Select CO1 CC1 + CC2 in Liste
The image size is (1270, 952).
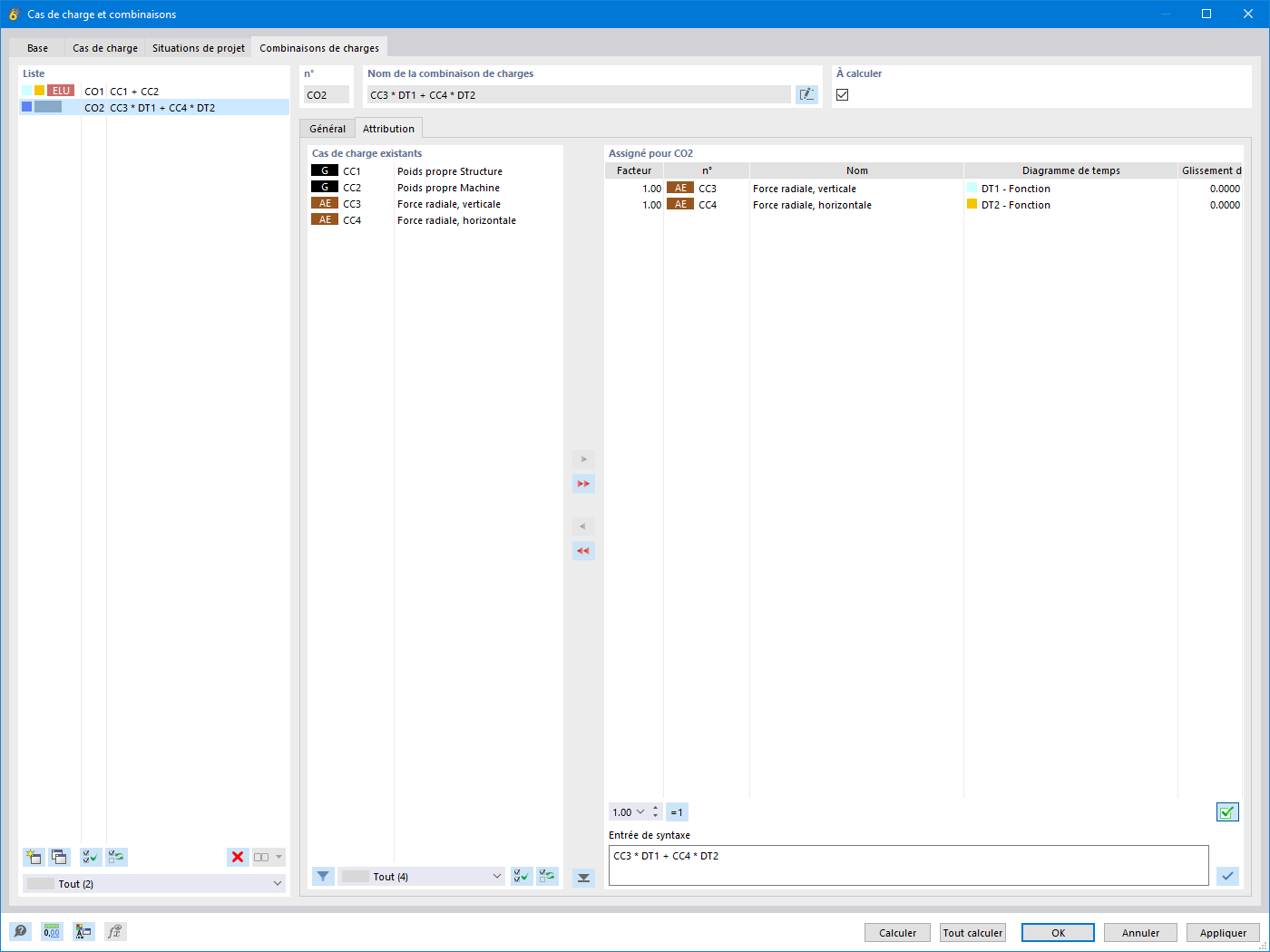[x=154, y=91]
